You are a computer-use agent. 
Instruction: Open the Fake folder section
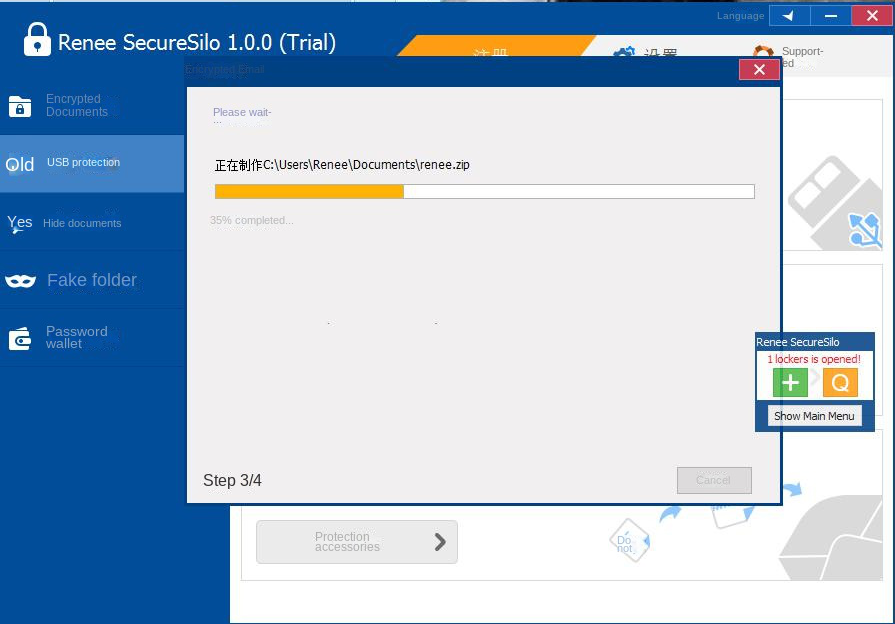(x=92, y=281)
